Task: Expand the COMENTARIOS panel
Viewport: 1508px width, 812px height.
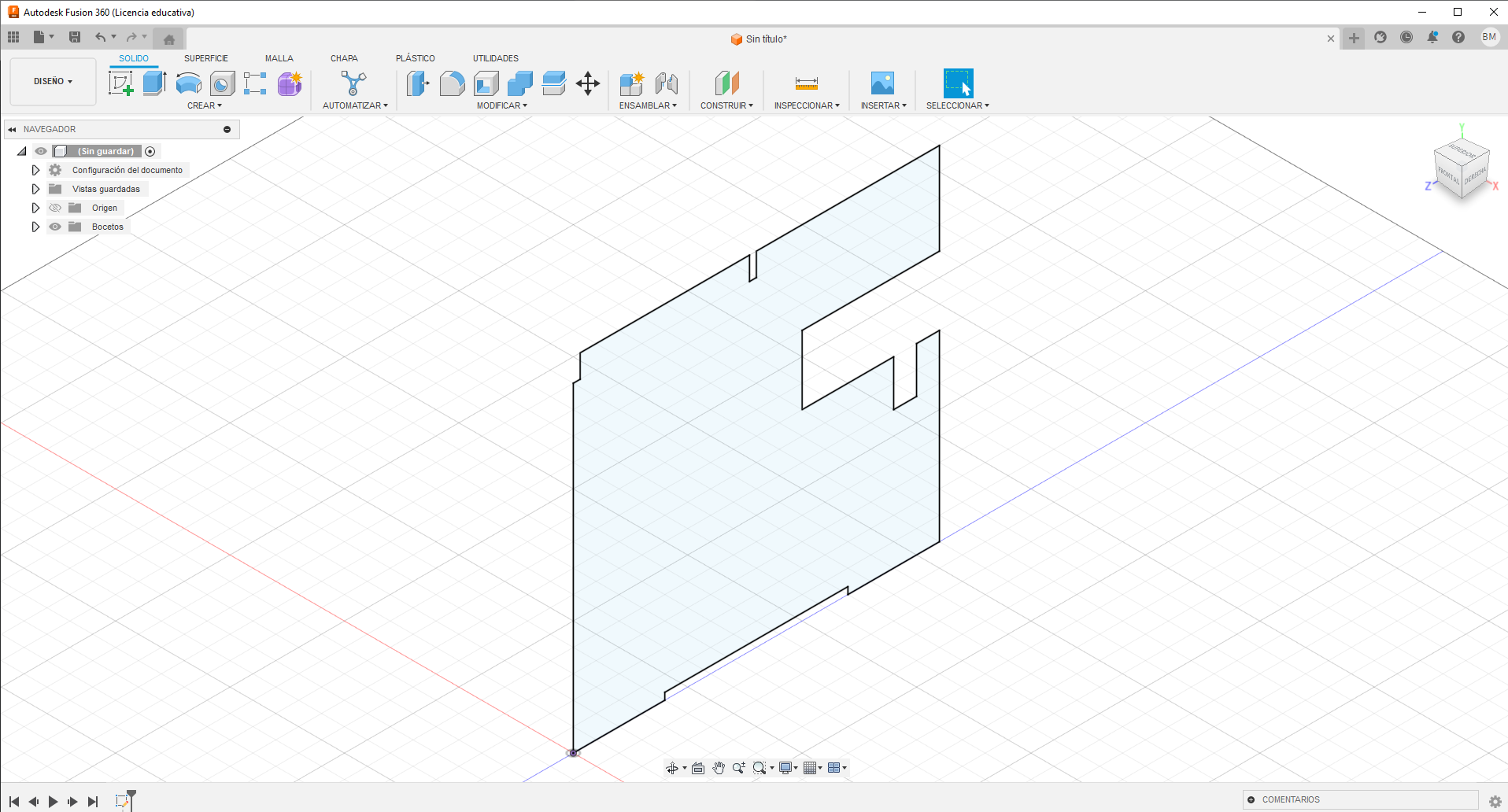Action: 1251,799
